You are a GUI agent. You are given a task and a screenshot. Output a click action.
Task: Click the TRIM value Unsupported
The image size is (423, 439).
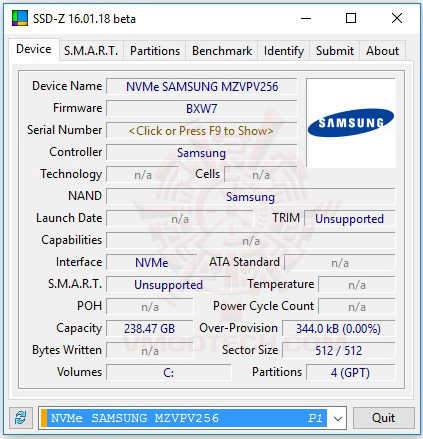(350, 219)
